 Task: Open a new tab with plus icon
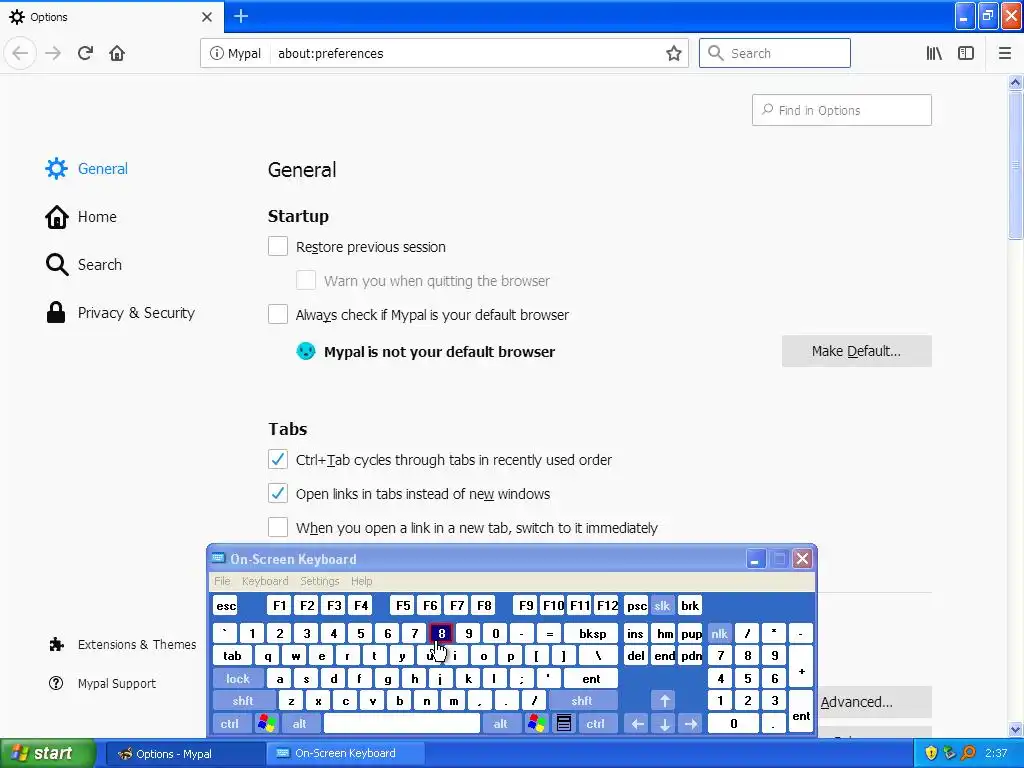coord(241,16)
